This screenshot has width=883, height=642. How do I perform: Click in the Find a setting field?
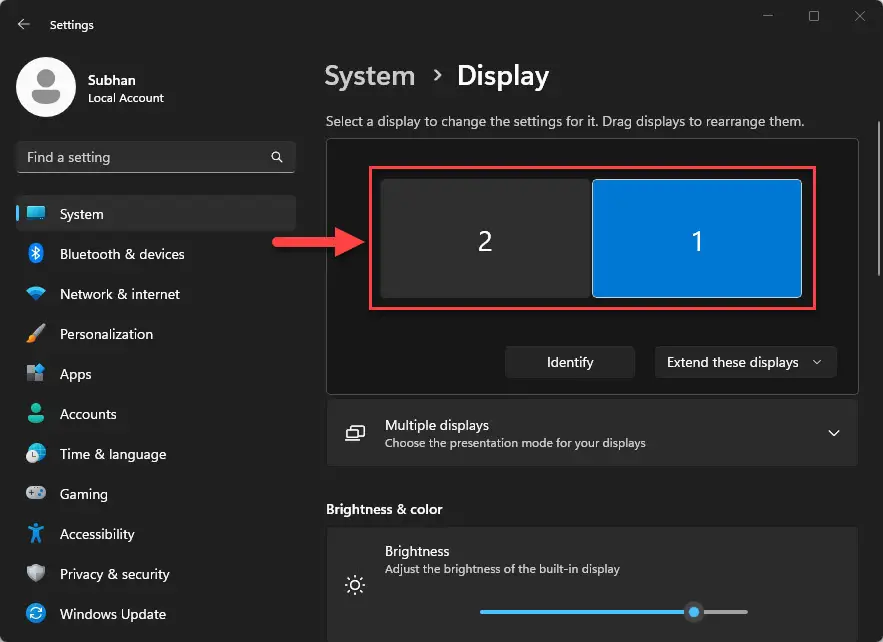pyautogui.click(x=156, y=157)
